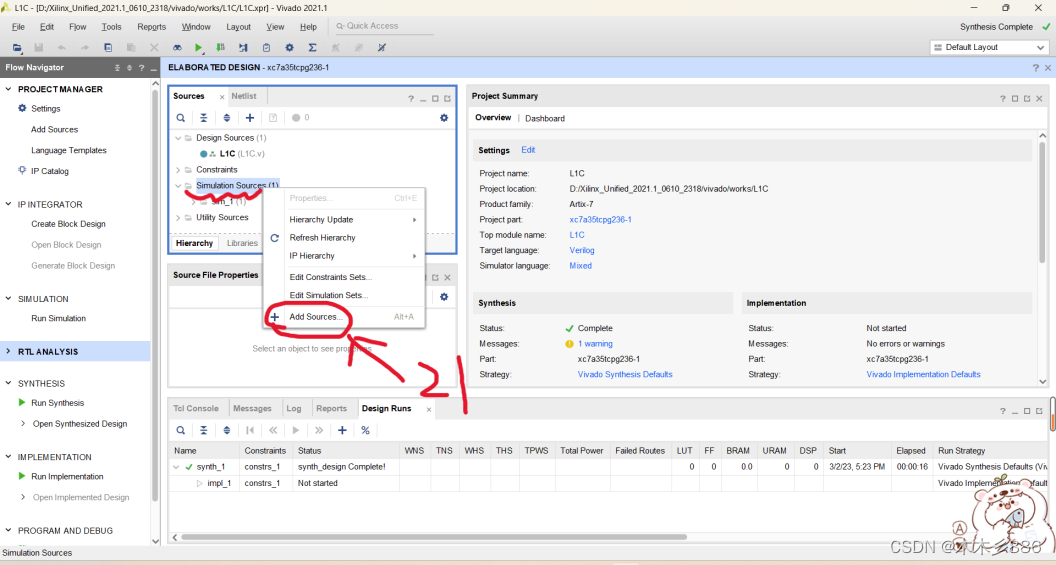Click the plus icon to create new runs
The image size is (1056, 565).
point(342,430)
